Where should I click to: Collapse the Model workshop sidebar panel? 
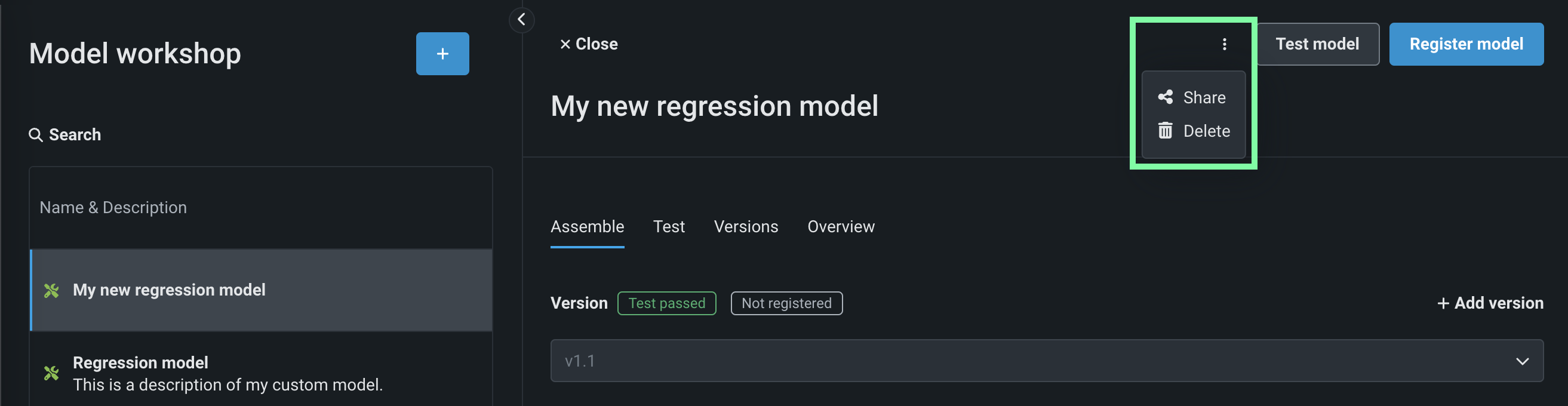pyautogui.click(x=521, y=20)
